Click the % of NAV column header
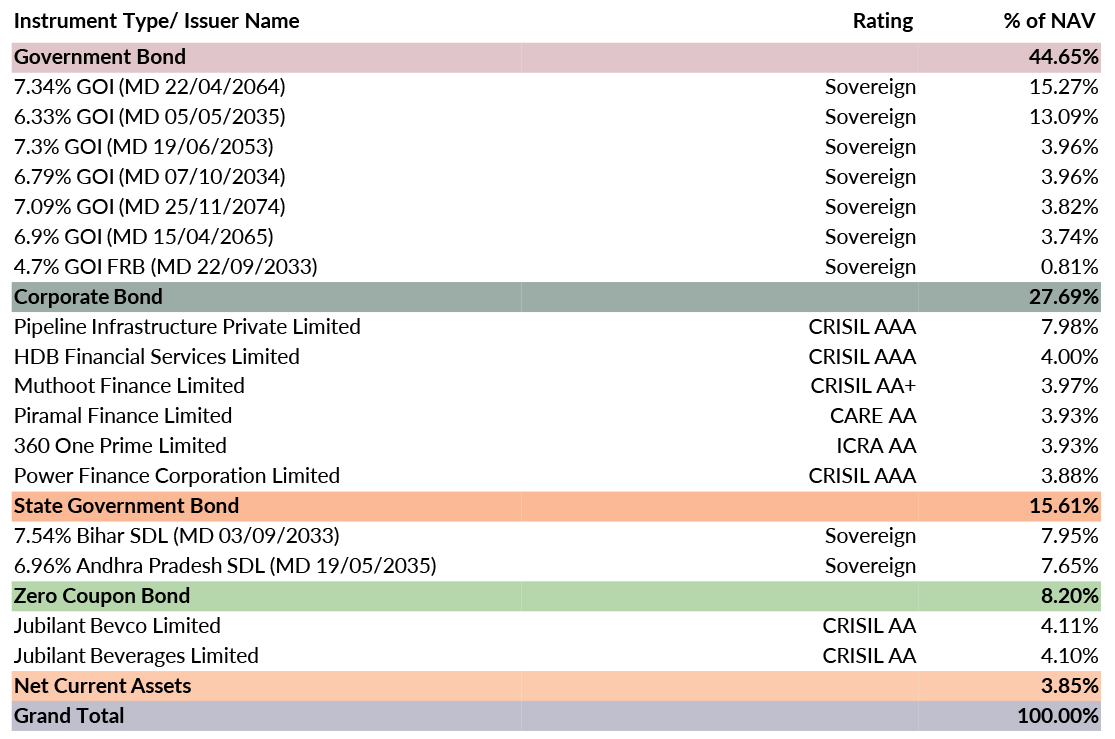The image size is (1115, 739). point(1050,20)
